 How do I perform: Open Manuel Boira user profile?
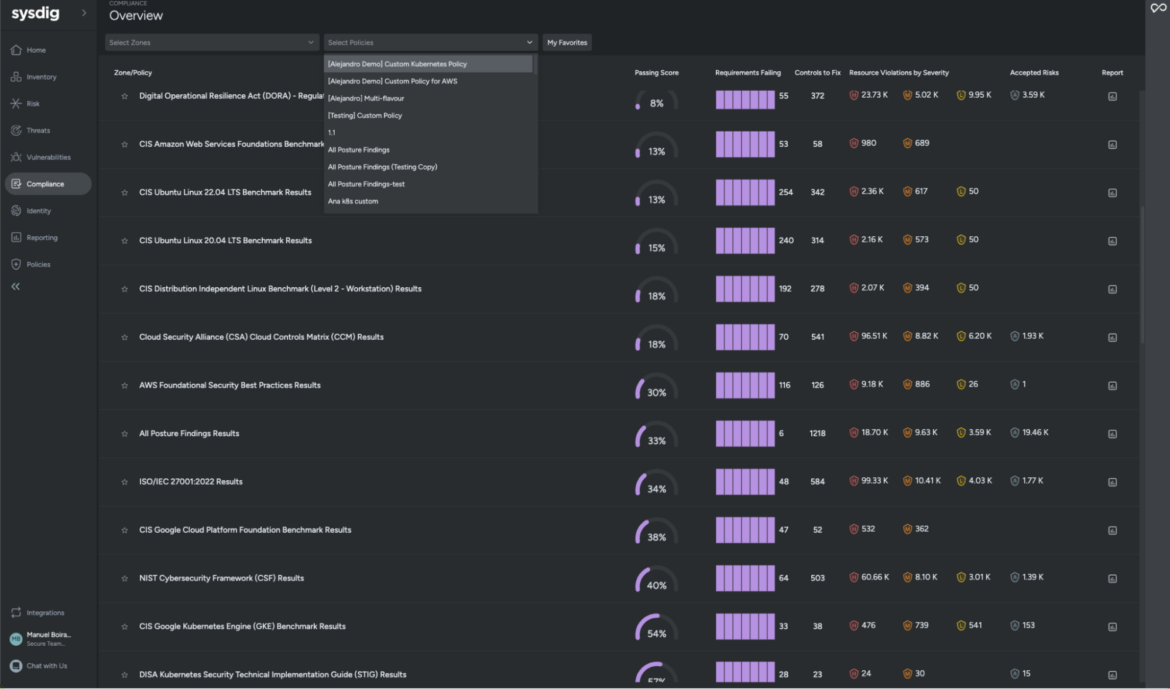click(41, 639)
